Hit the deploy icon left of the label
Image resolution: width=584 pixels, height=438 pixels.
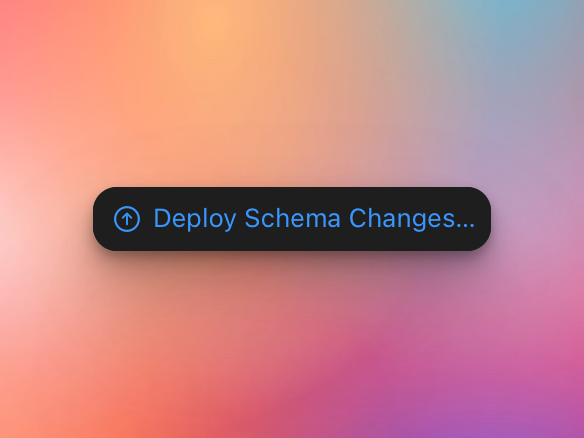127,219
